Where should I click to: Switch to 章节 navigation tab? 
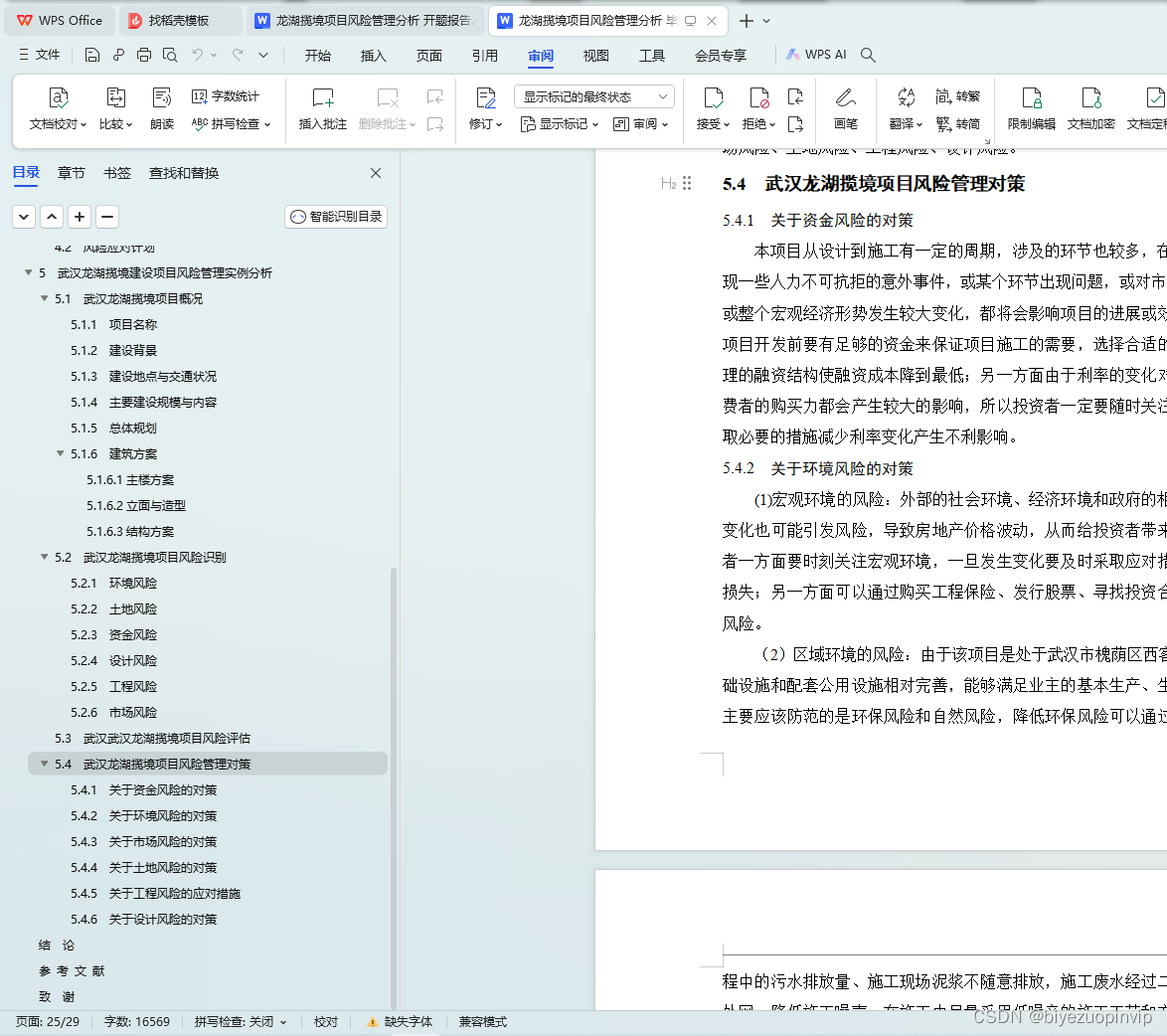72,173
